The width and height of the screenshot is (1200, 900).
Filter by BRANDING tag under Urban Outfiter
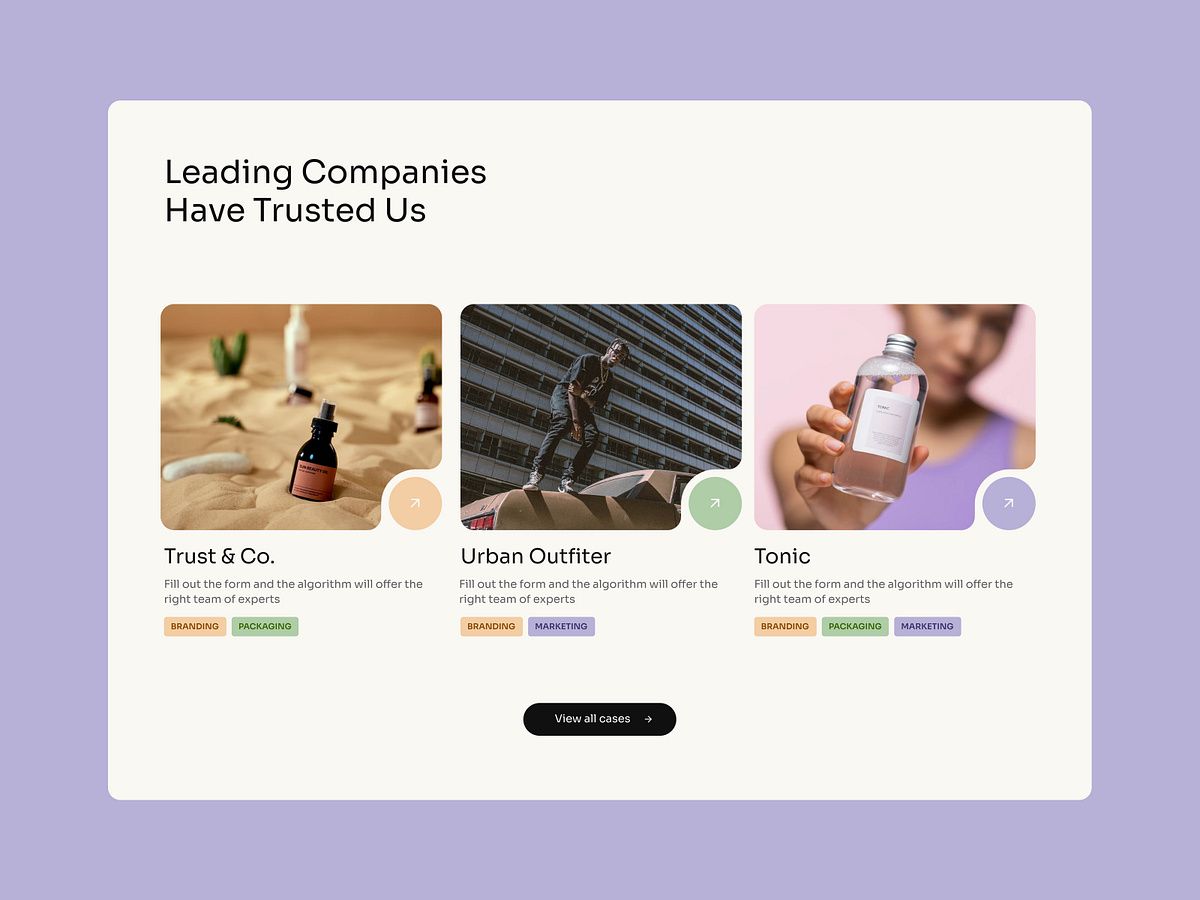[491, 627]
